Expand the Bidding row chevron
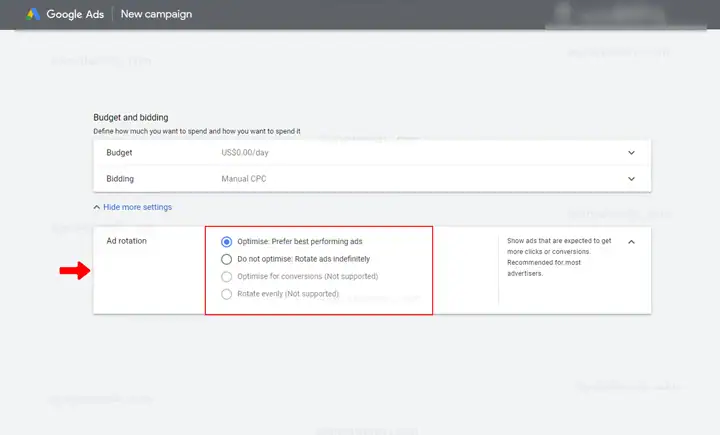This screenshot has width=720, height=435. tap(631, 179)
